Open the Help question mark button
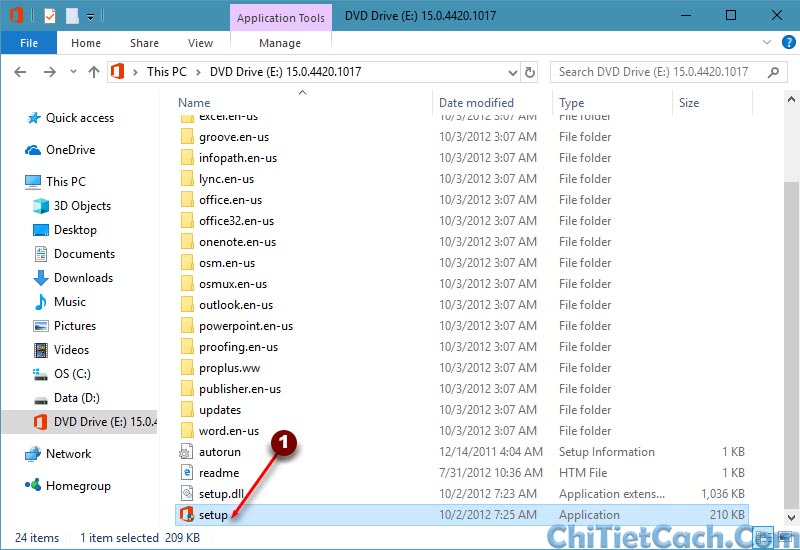The width and height of the screenshot is (800, 550). coord(788,42)
